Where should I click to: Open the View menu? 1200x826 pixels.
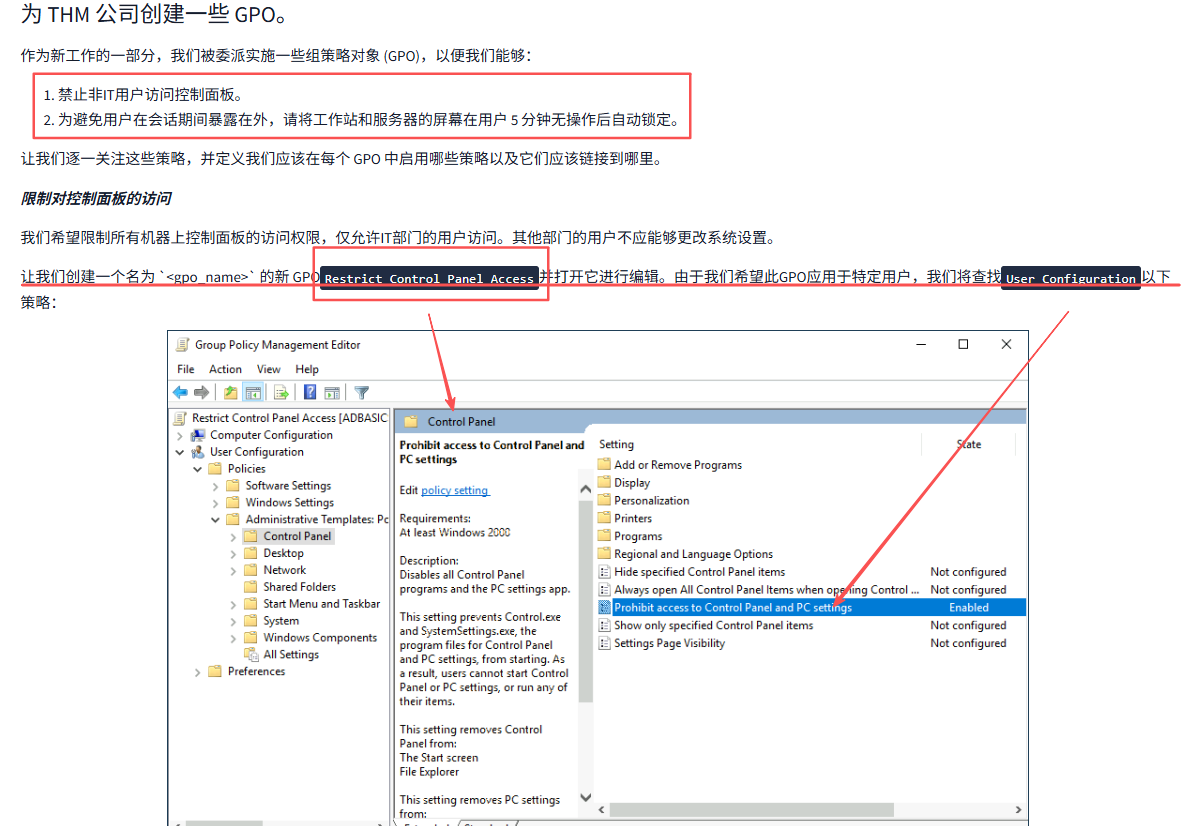point(269,369)
